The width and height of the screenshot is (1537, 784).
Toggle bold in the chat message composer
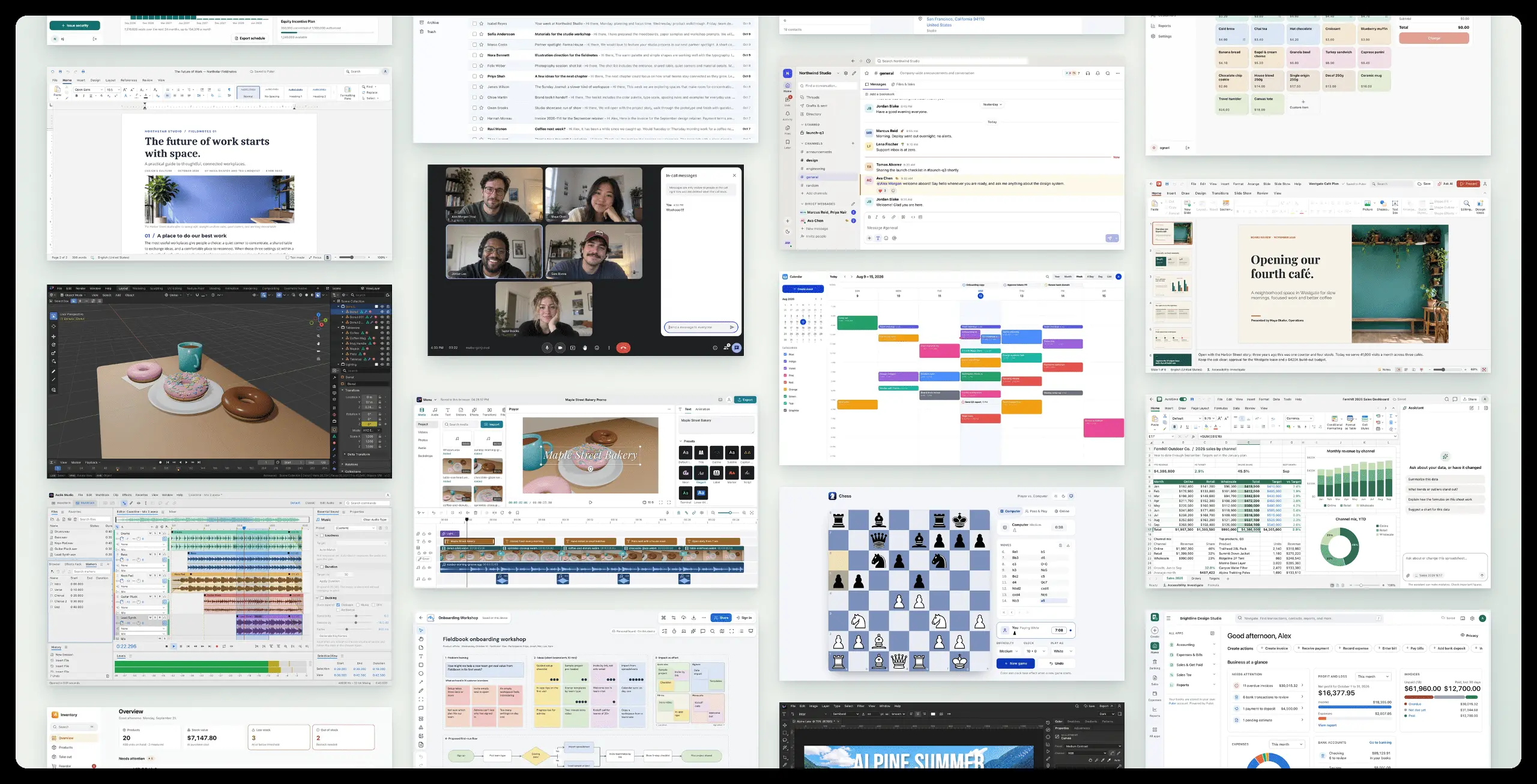pyautogui.click(x=869, y=217)
